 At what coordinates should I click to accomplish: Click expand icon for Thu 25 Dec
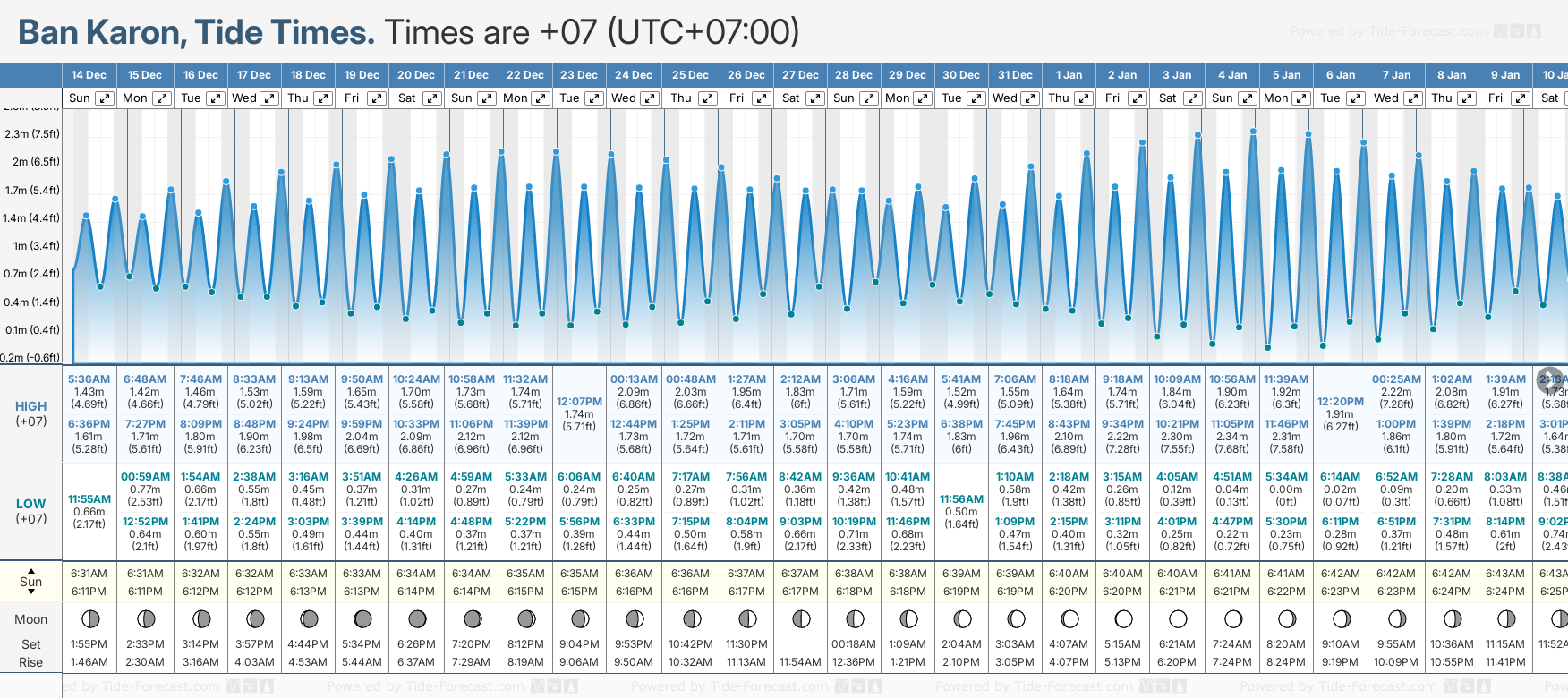pyautogui.click(x=708, y=98)
